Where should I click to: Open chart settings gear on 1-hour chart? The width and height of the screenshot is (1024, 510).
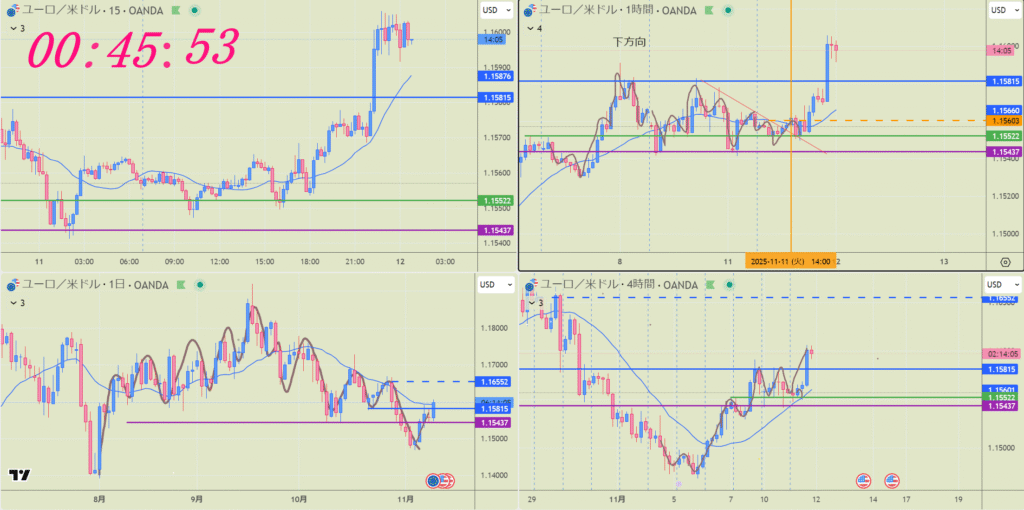coord(1004,261)
